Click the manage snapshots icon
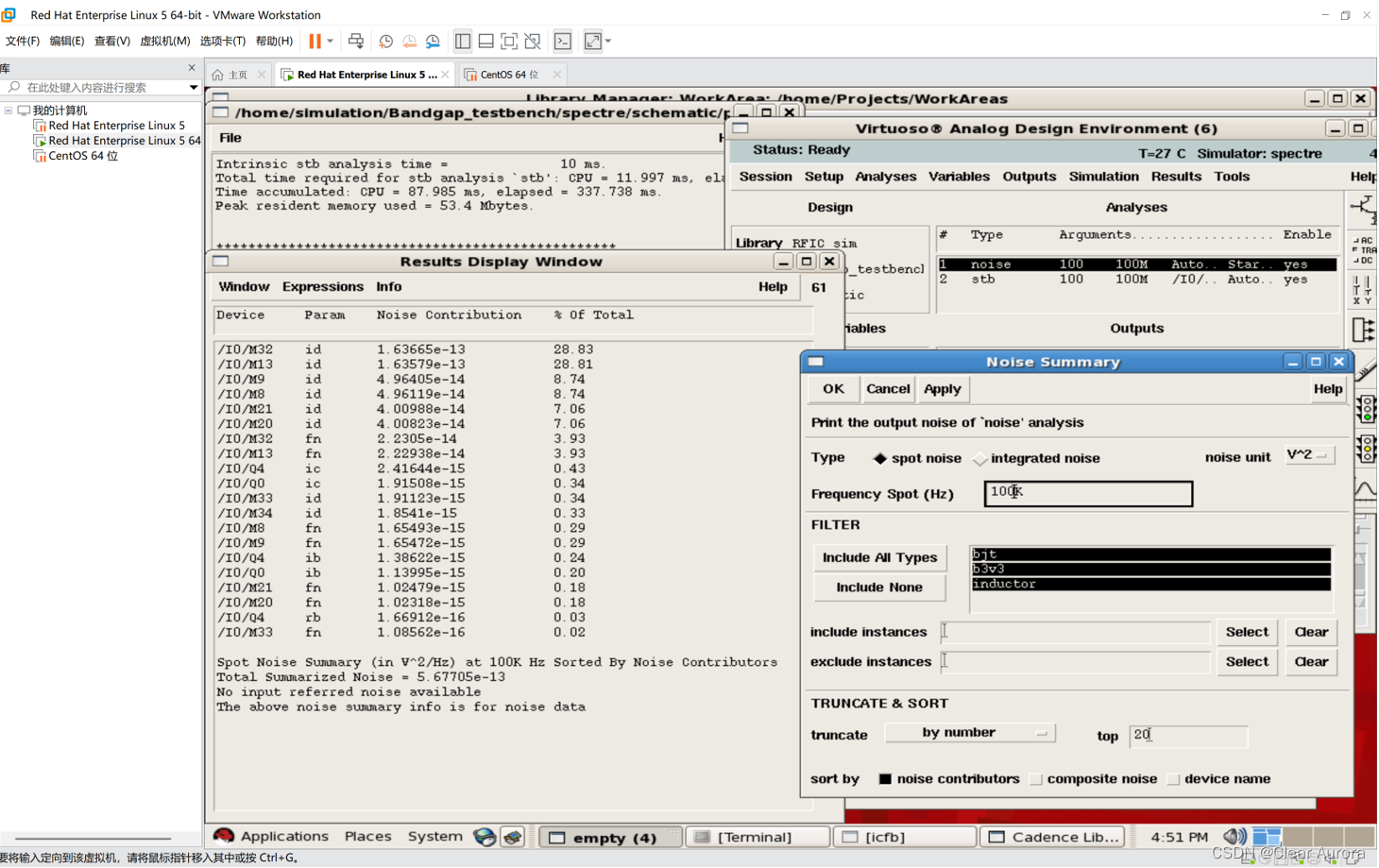 [x=433, y=41]
